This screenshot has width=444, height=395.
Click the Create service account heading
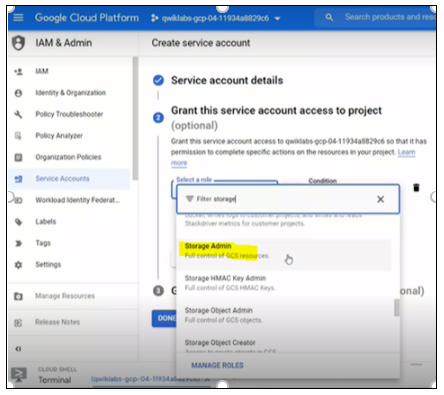point(201,43)
